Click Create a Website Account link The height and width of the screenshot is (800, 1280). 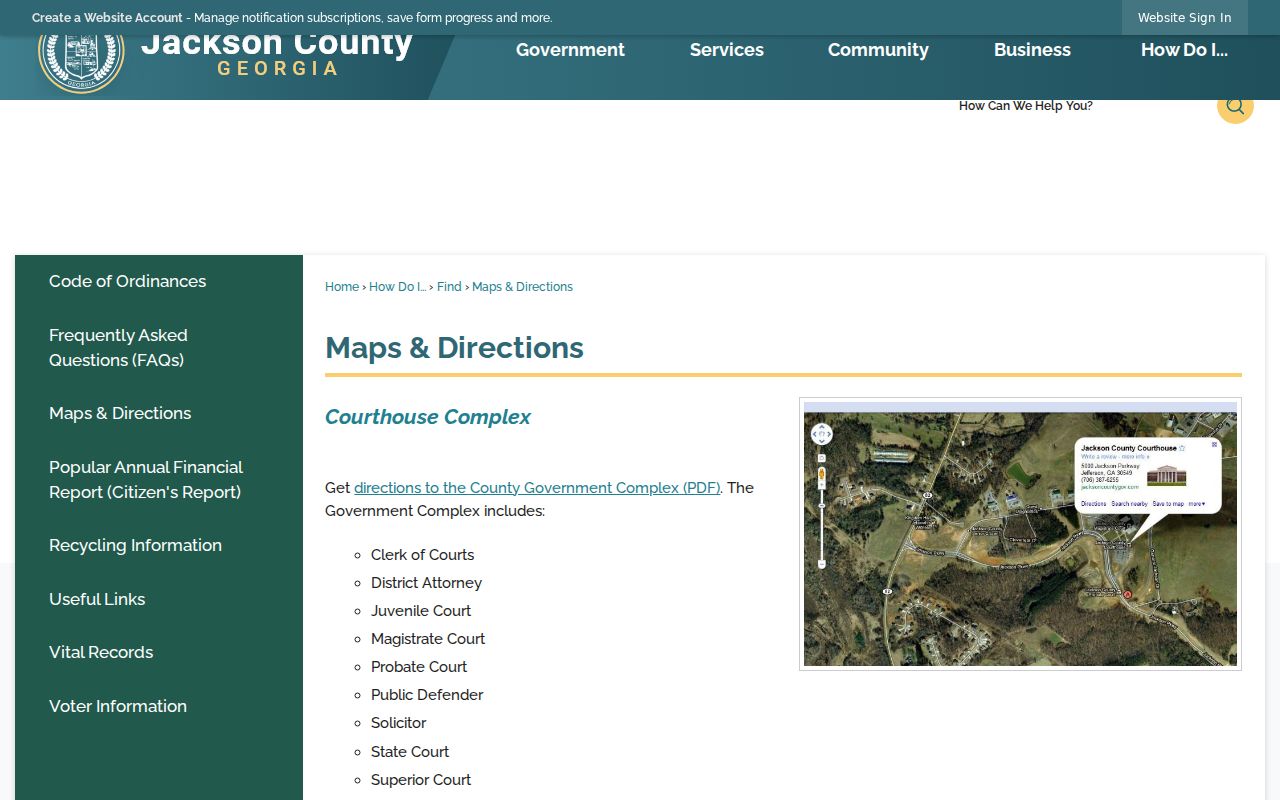click(107, 18)
